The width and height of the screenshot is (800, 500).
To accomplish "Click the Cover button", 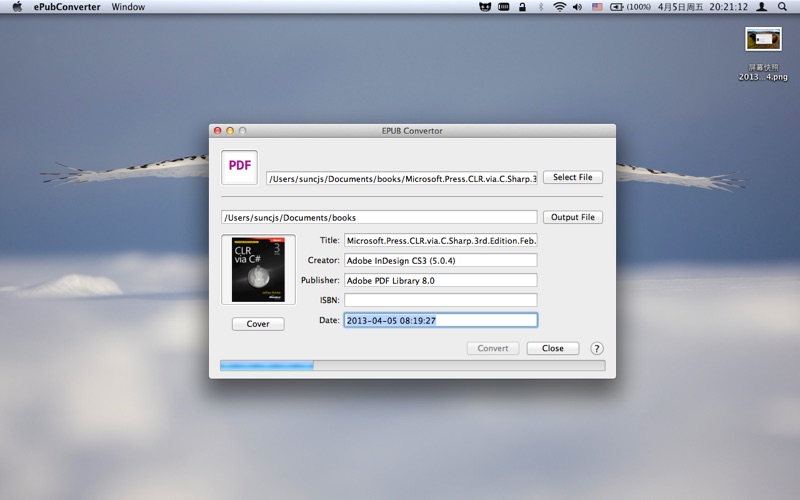I will [x=258, y=323].
